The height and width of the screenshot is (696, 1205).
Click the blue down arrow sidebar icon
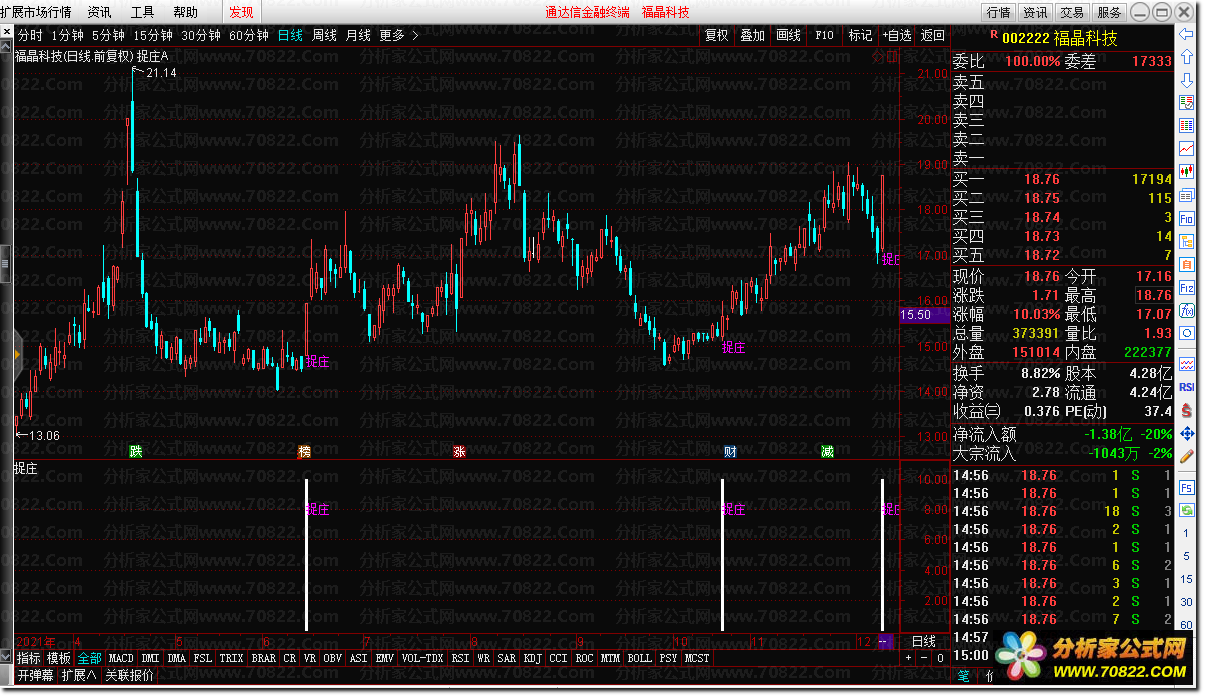[x=1187, y=80]
